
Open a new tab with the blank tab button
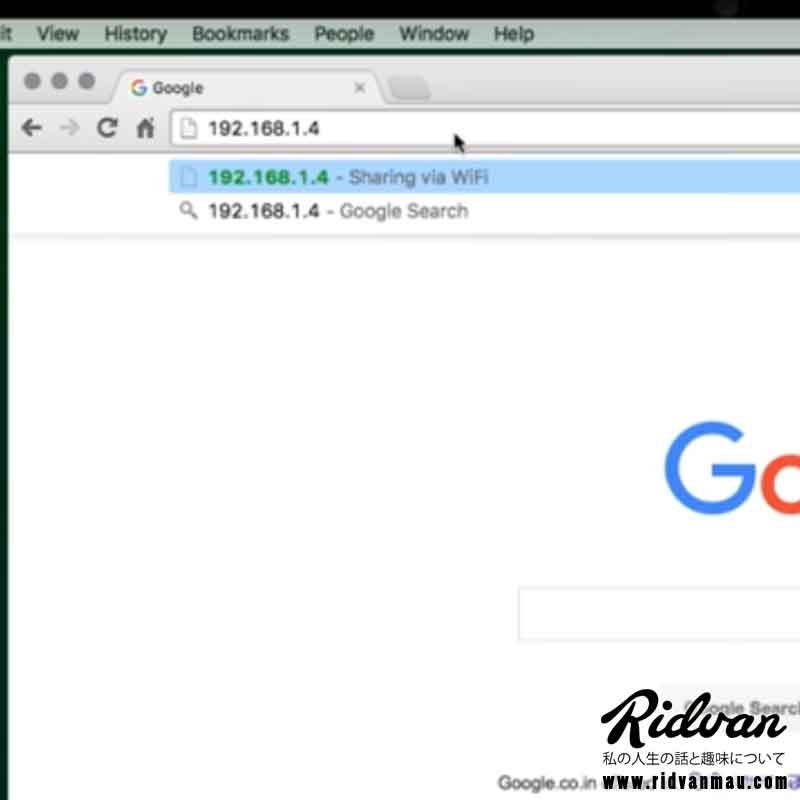[x=409, y=88]
